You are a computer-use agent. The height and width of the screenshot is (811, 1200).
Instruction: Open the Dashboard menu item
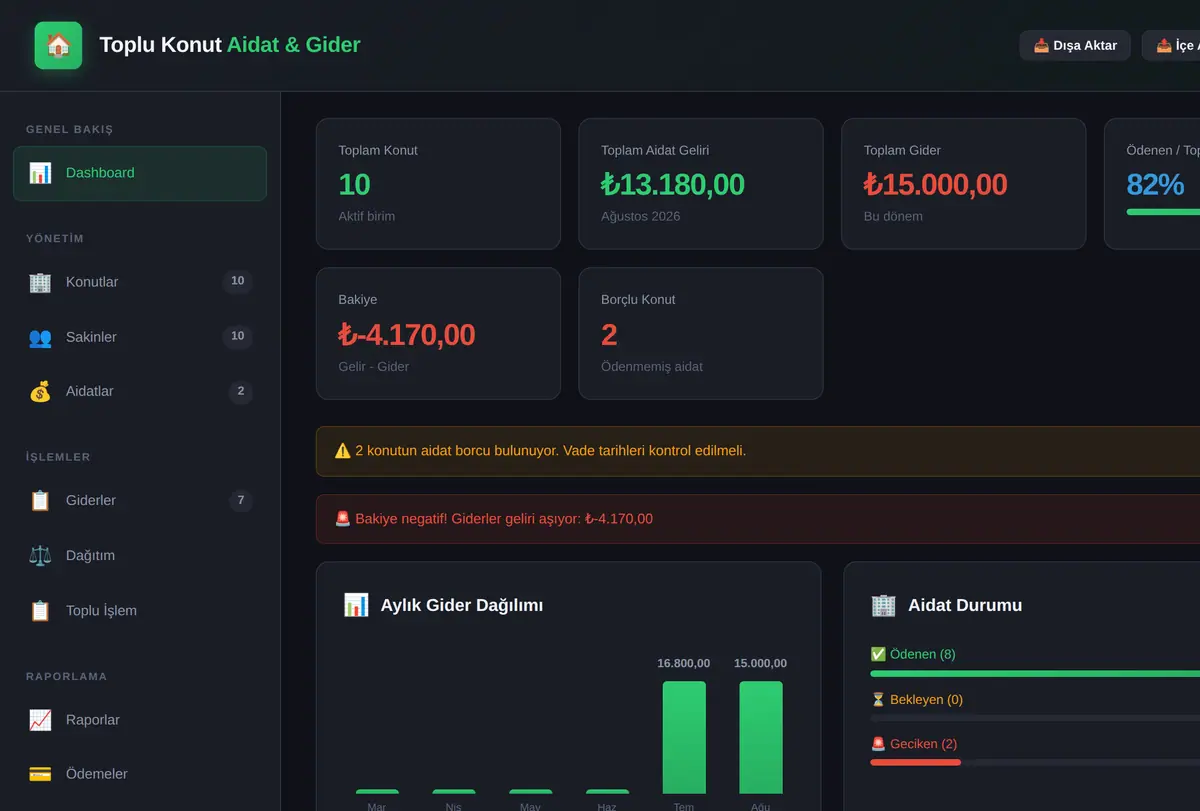pos(140,173)
